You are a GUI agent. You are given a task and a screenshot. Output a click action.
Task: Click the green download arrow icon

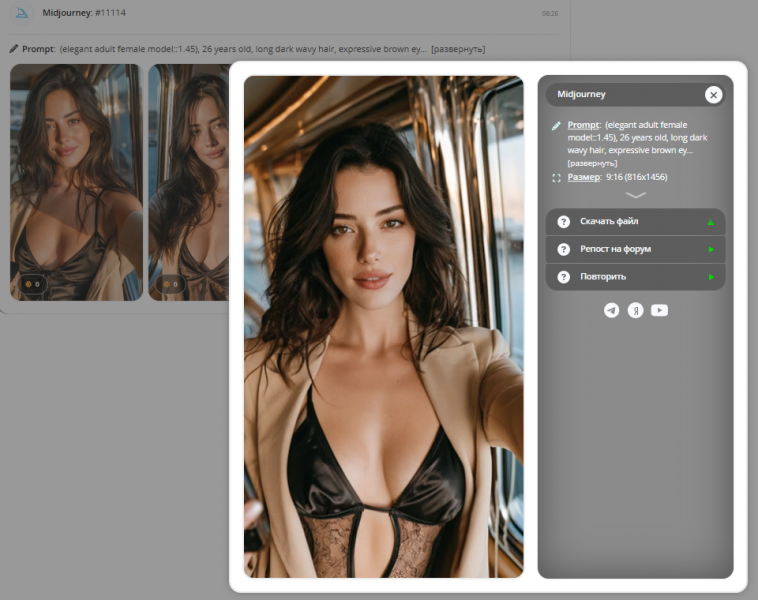(x=711, y=222)
